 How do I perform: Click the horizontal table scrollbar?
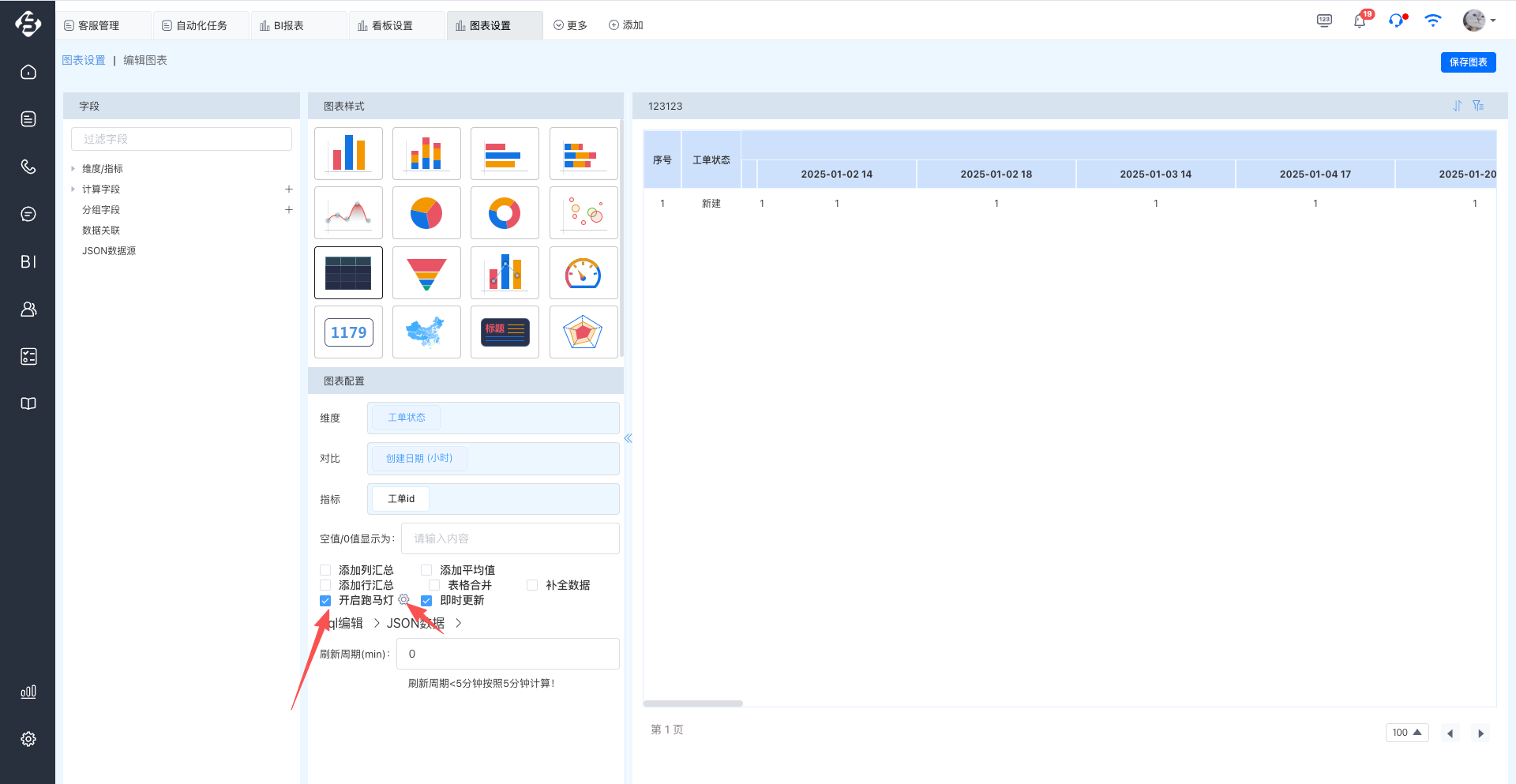tap(692, 703)
